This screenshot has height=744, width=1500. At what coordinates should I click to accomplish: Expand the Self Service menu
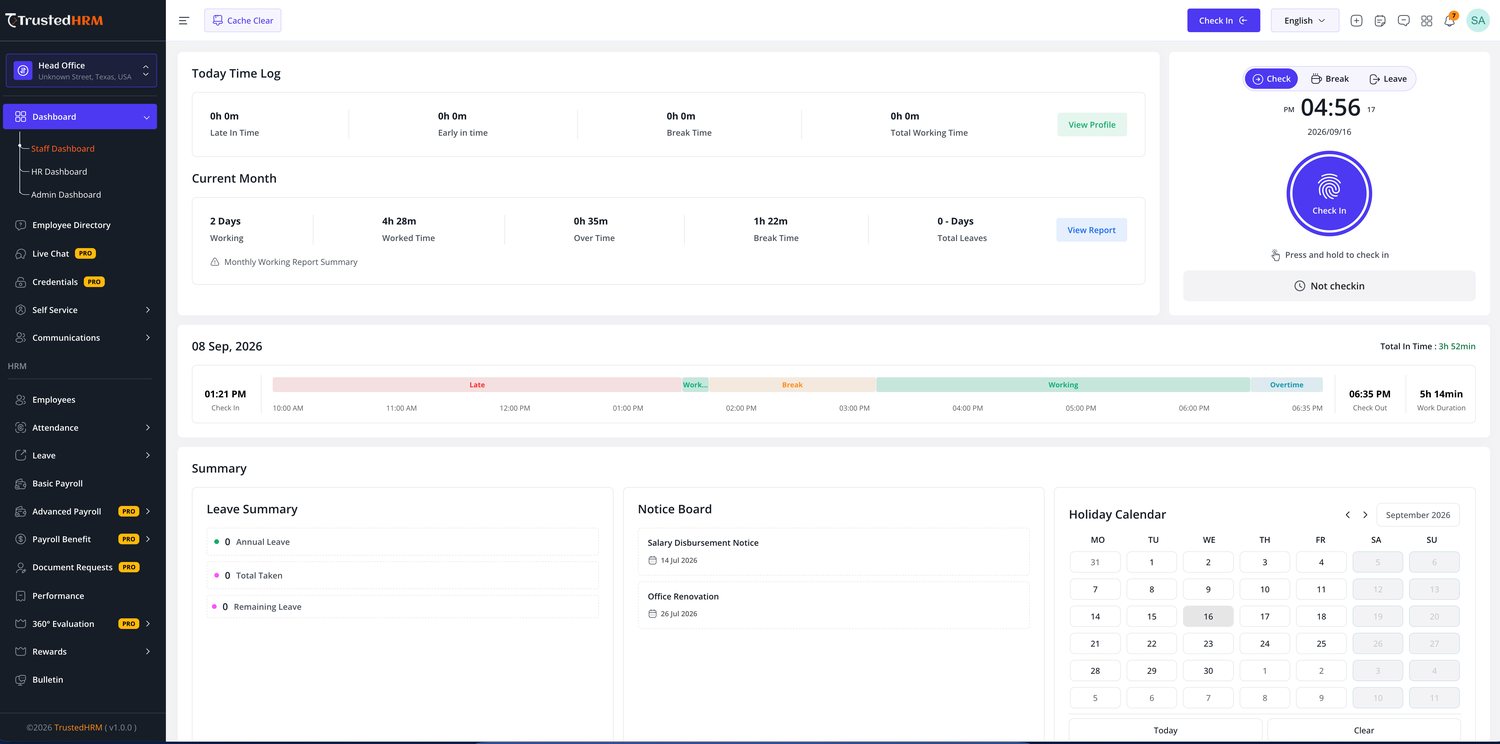(83, 310)
